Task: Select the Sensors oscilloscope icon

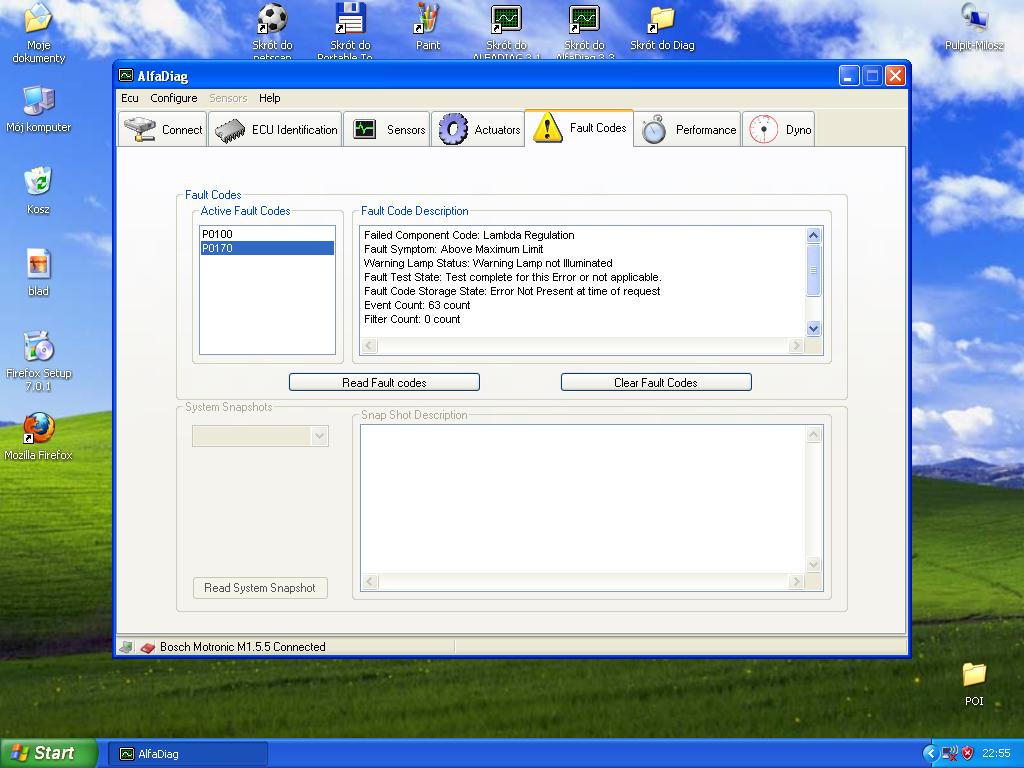Action: coord(364,129)
